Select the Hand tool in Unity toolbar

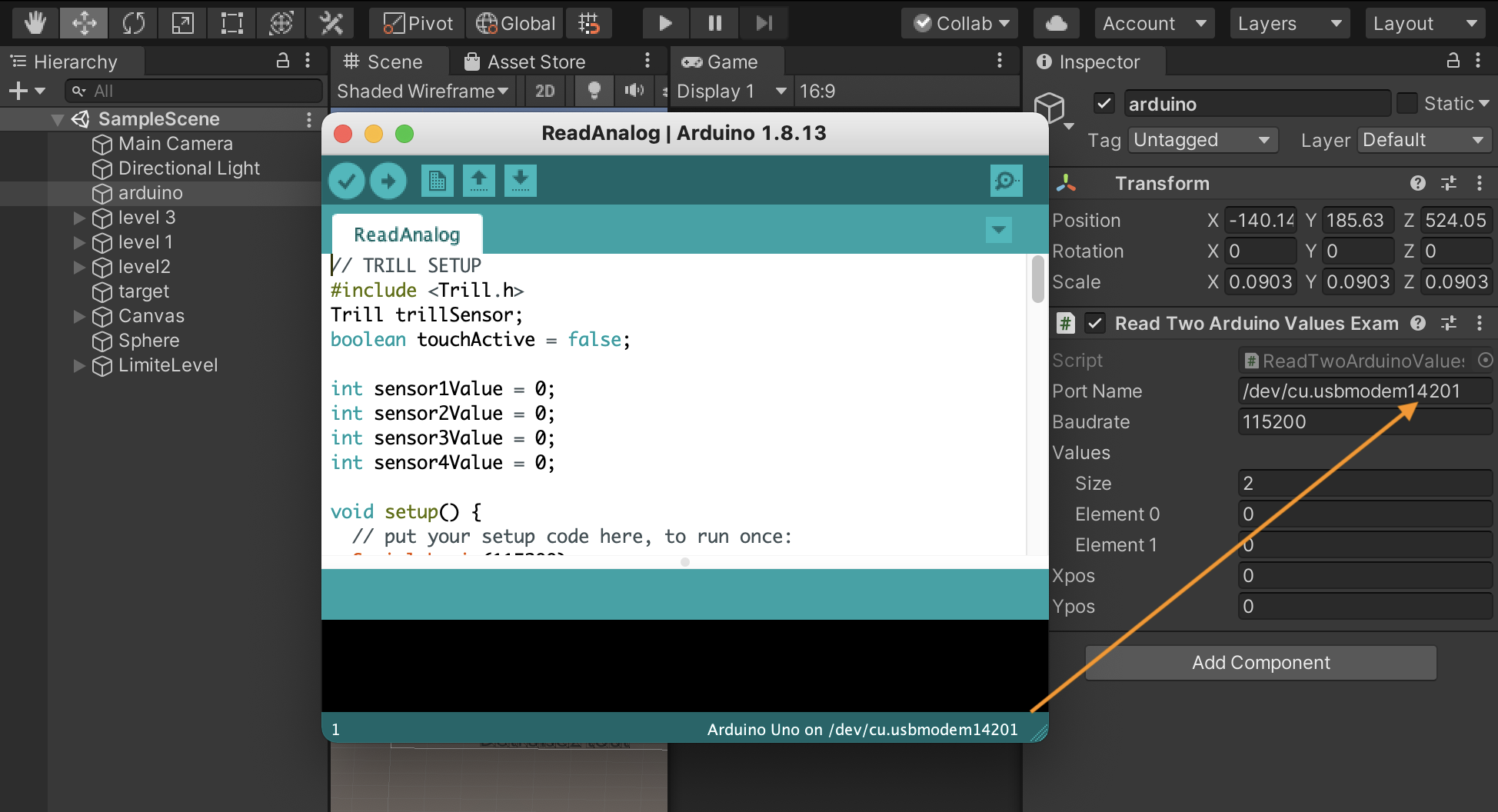coord(35,23)
